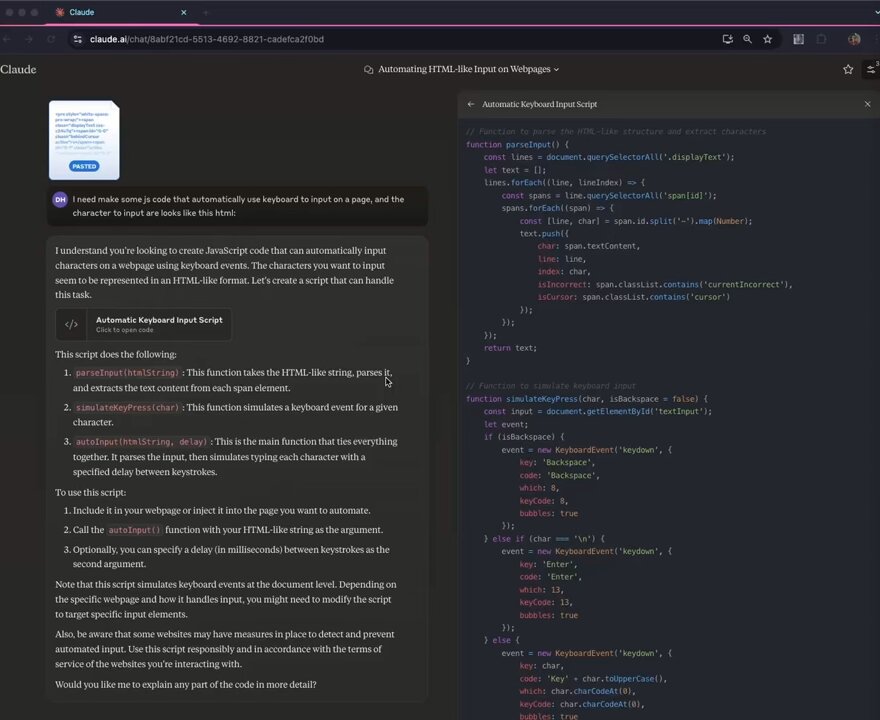View site information icon in address bar

[x=78, y=39]
